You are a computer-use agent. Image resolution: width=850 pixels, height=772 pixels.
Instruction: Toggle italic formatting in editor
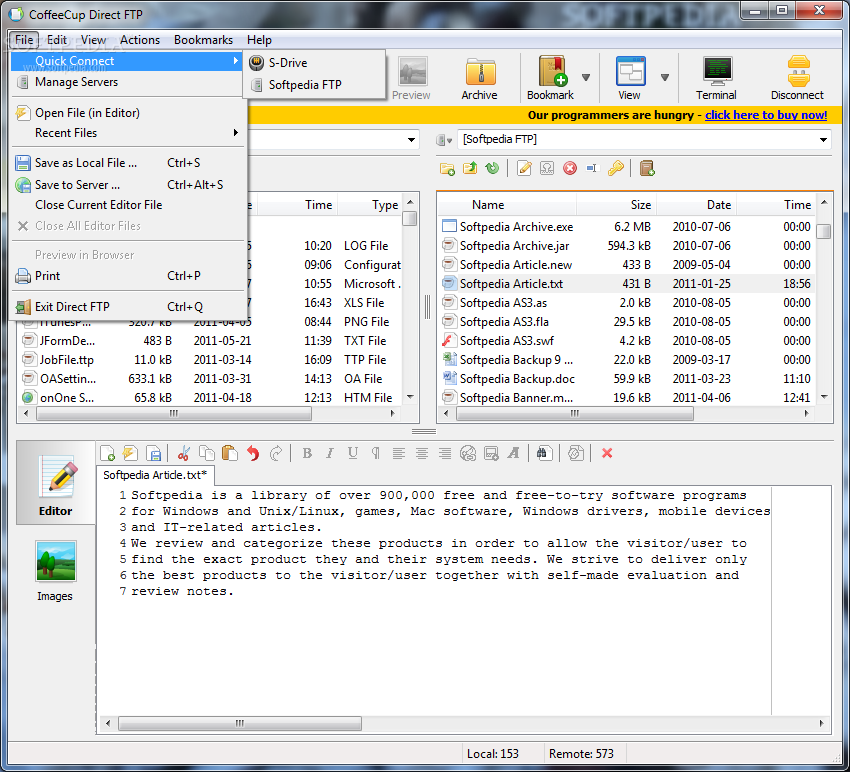(330, 453)
